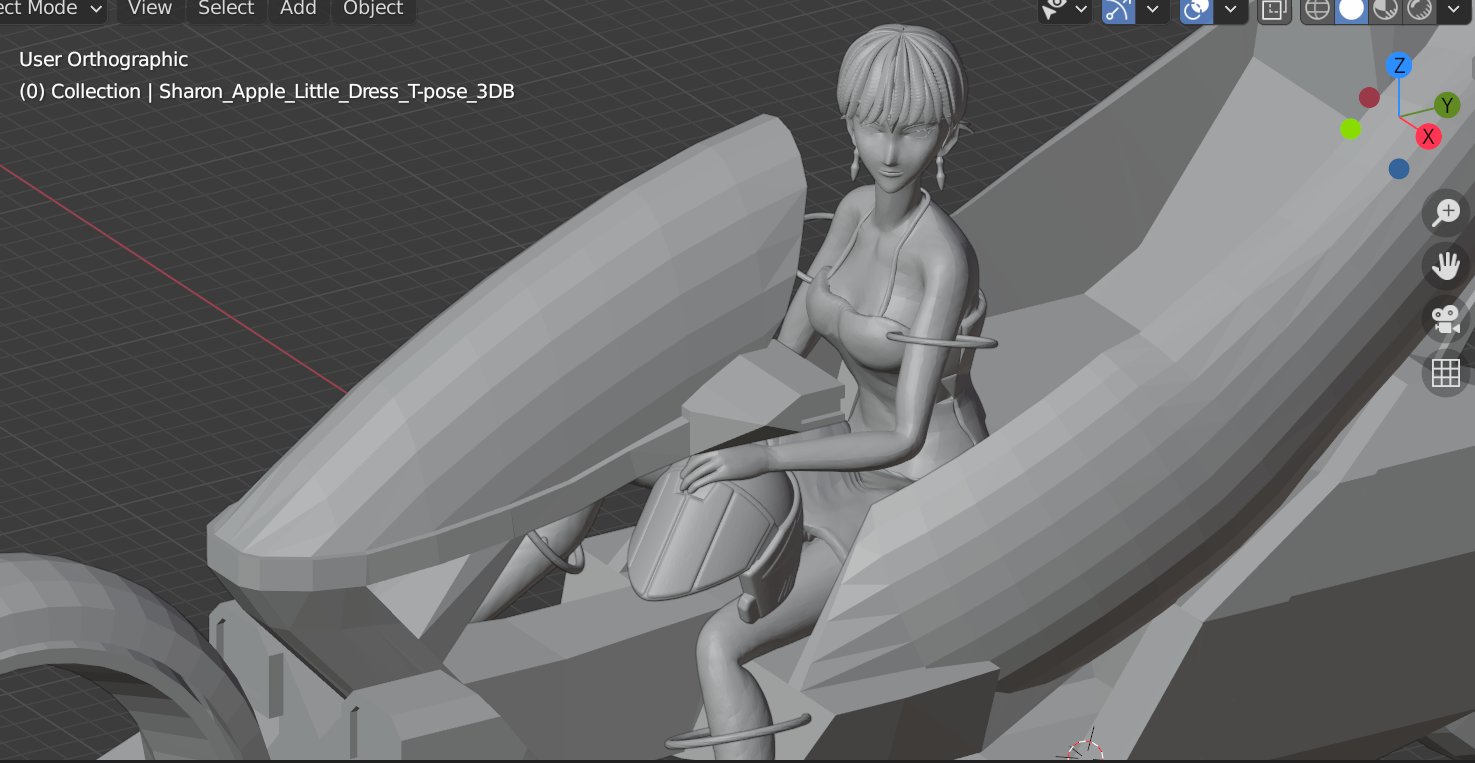Toggle the camera view icon

point(1446,320)
